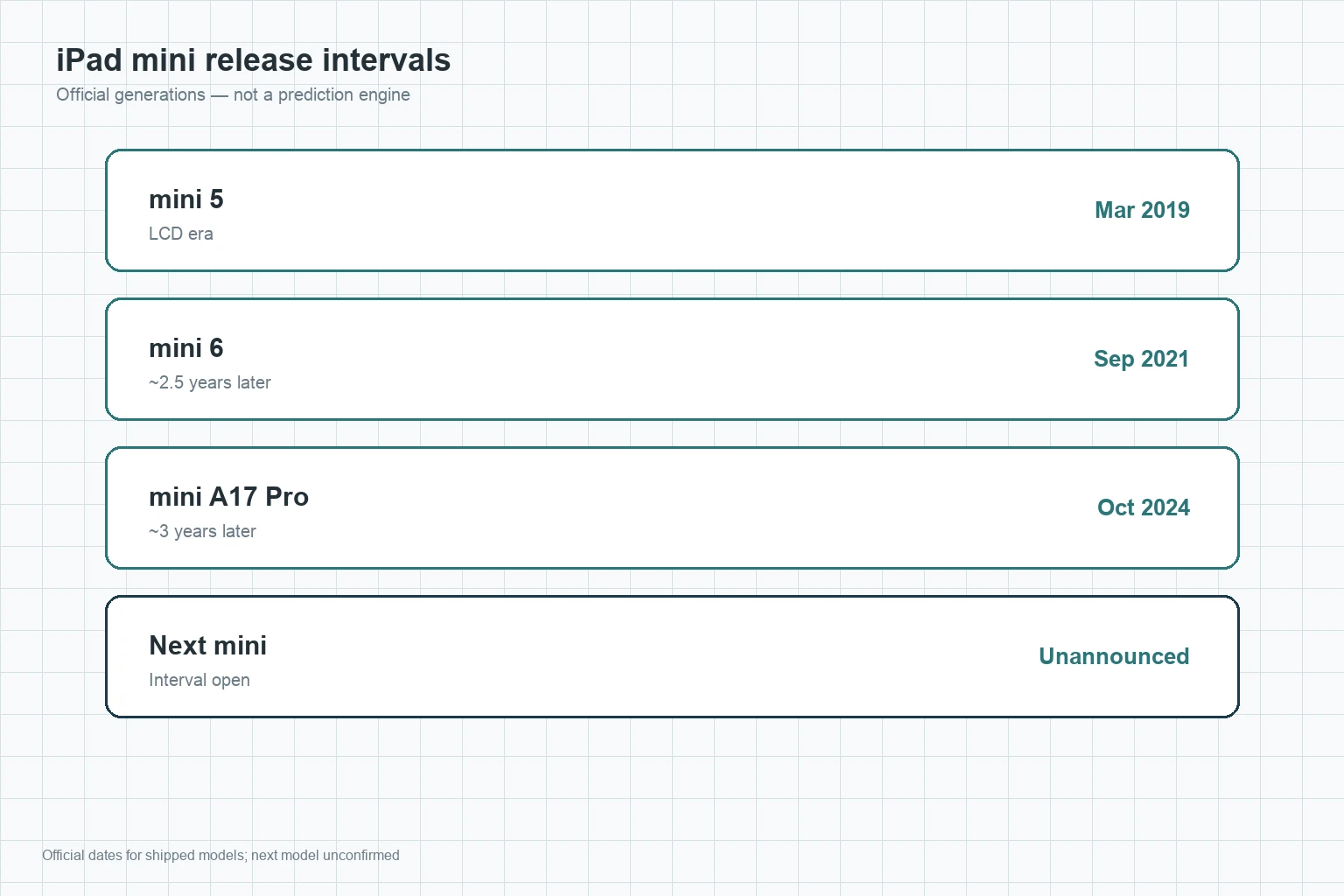Viewport: 1344px width, 896px height.
Task: Click the "Sep 2021" release date
Action: (x=1141, y=359)
